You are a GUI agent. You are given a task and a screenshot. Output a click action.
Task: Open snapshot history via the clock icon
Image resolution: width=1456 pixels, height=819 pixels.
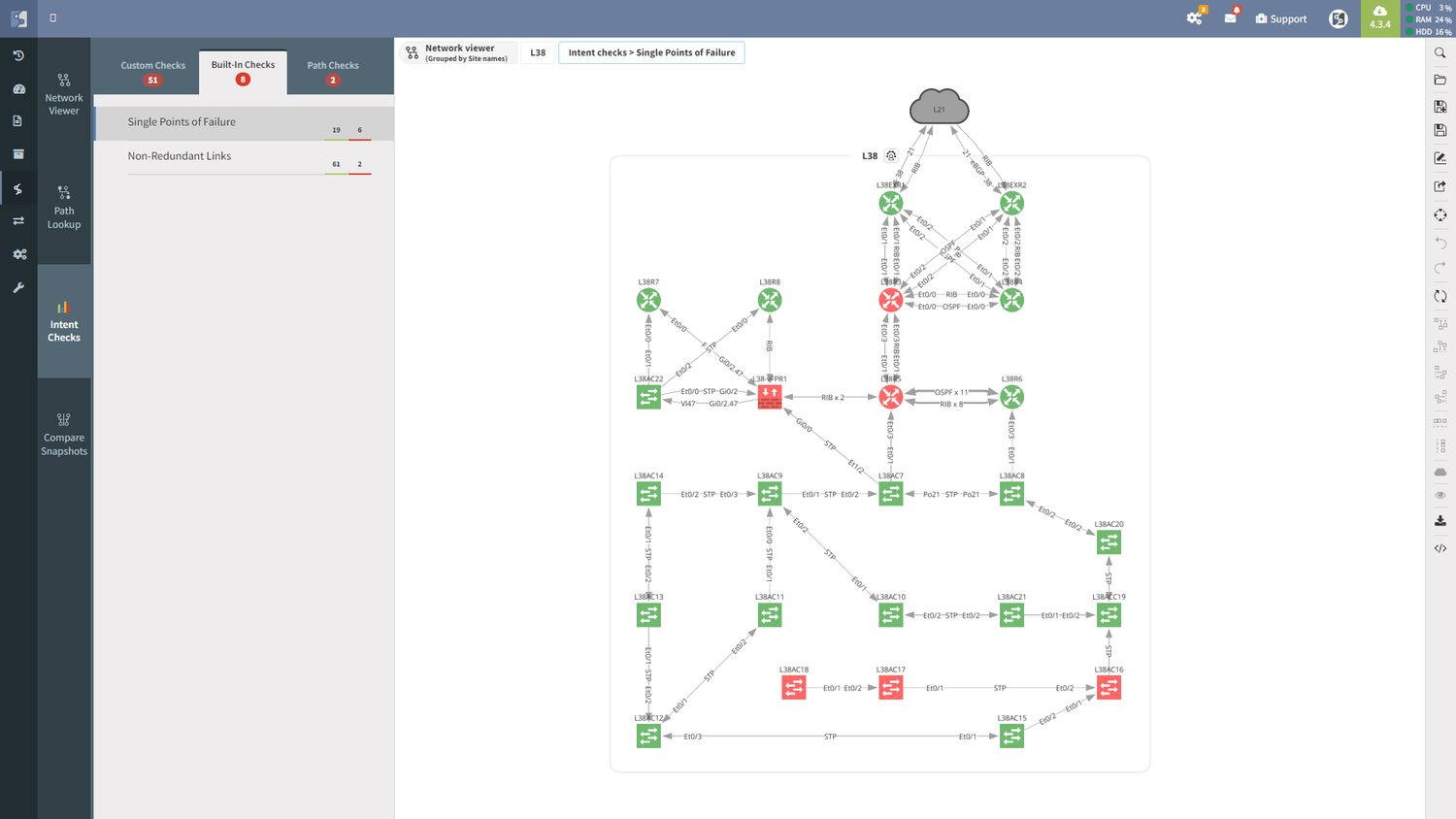coord(17,55)
